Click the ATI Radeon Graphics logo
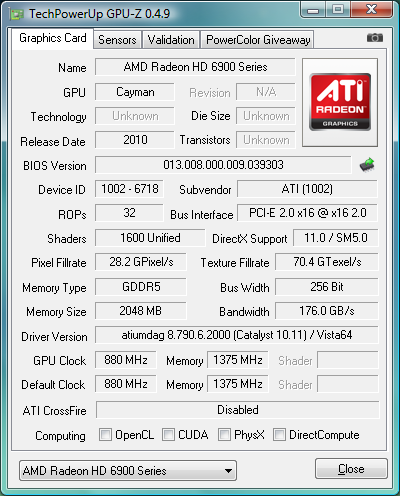The height and width of the screenshot is (496, 400). pos(340,102)
